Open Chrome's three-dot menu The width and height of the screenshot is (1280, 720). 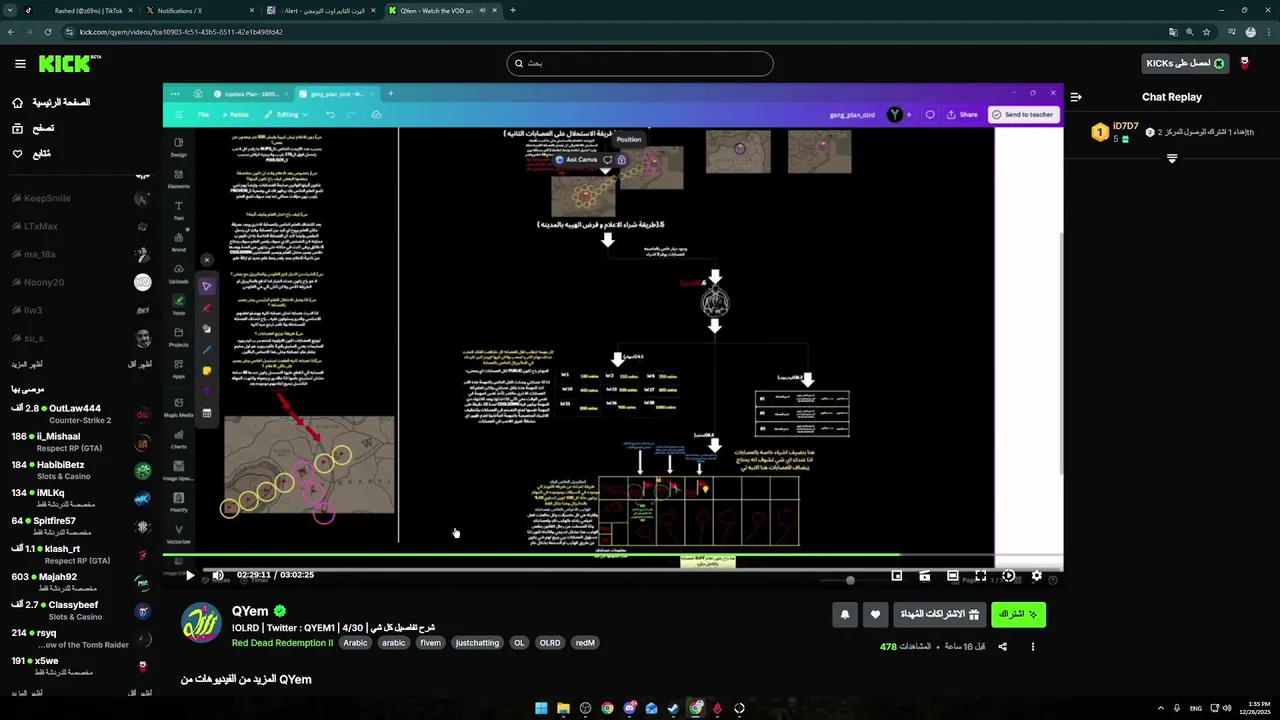click(x=1268, y=32)
